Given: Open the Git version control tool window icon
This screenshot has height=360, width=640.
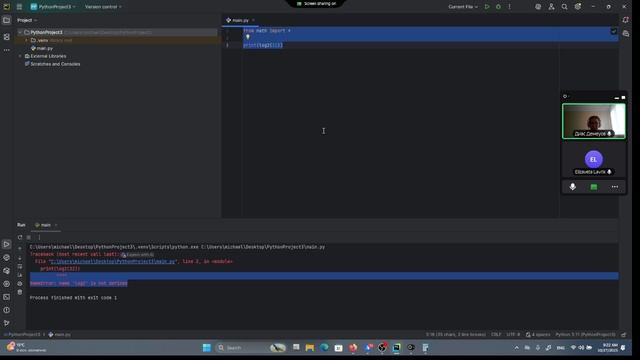Looking at the screenshot, I should click(x=7, y=323).
